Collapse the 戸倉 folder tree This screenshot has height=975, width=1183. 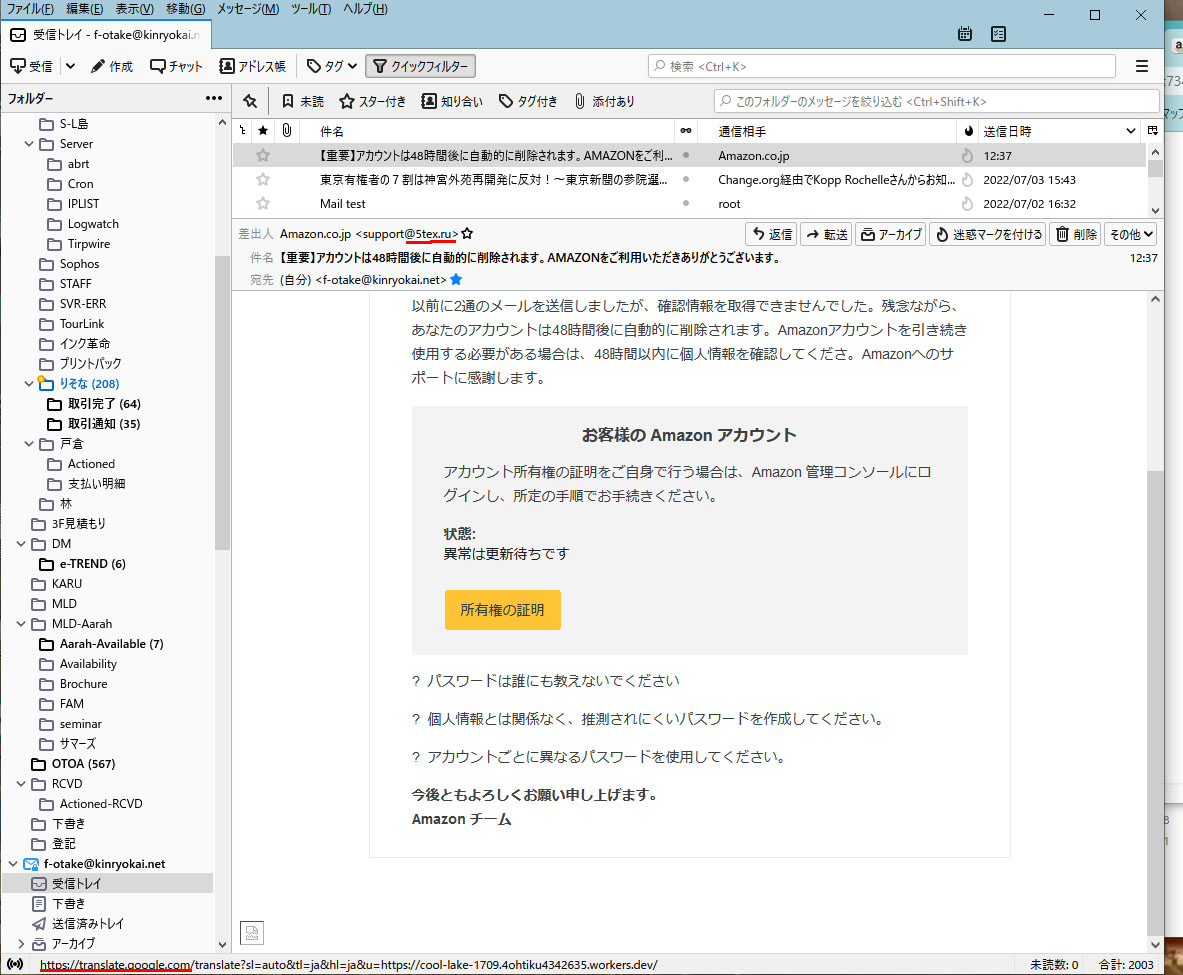[29, 444]
